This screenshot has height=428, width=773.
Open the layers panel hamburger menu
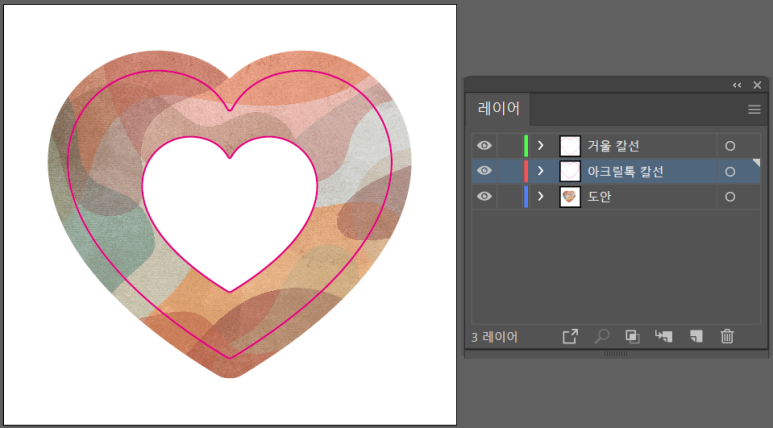click(x=754, y=109)
